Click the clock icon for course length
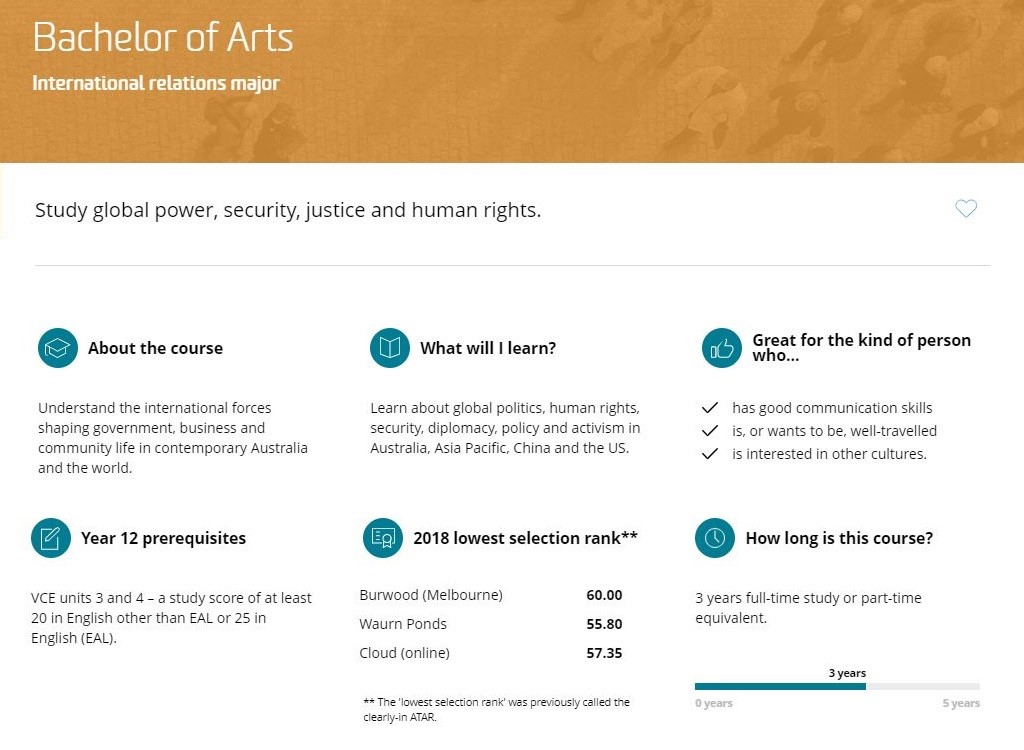Viewport: 1024px width, 750px height. click(x=715, y=538)
